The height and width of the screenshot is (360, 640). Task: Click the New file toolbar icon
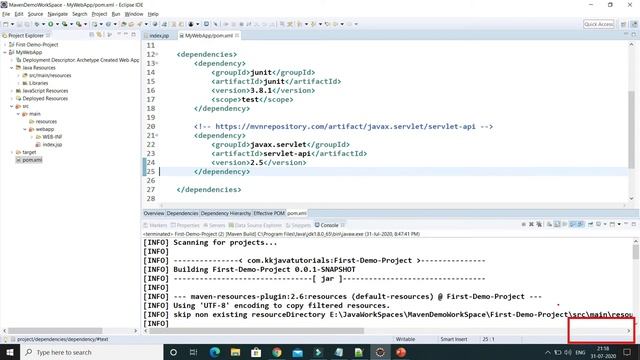coord(6,24)
